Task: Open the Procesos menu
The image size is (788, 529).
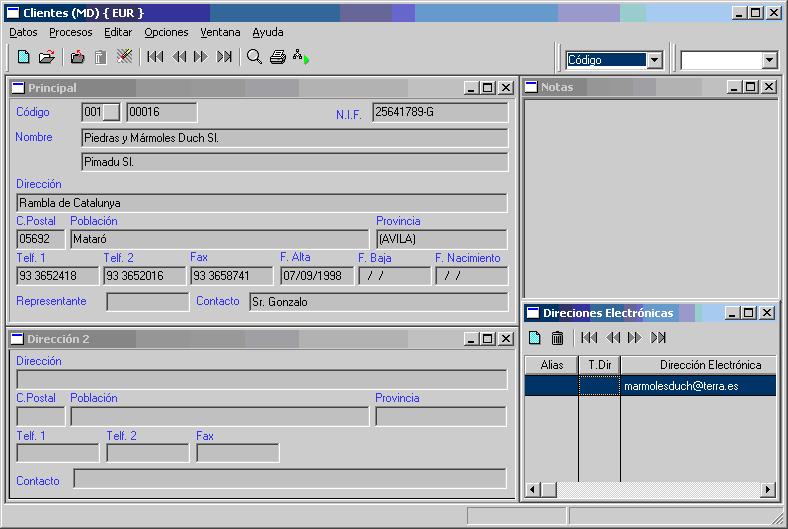Action: 70,32
